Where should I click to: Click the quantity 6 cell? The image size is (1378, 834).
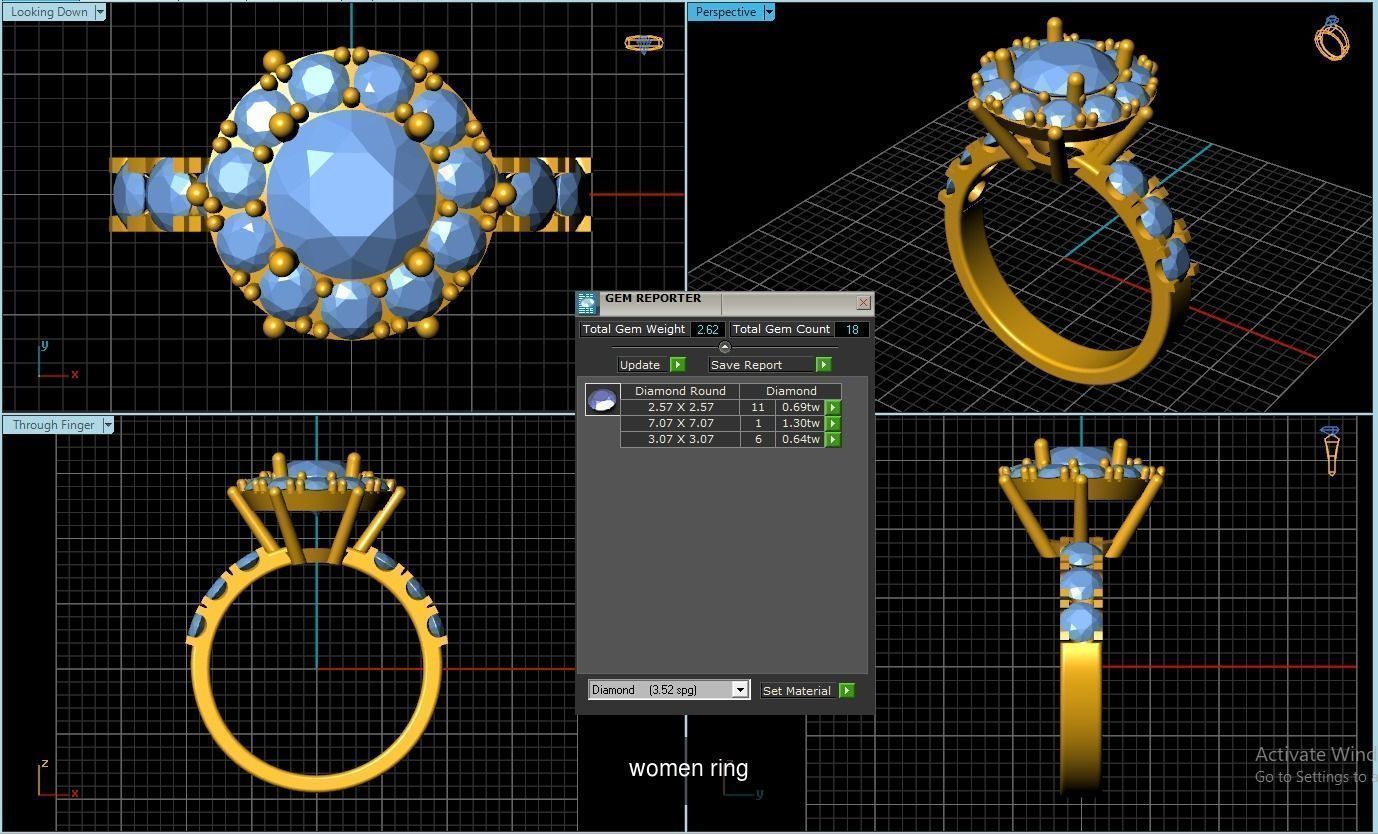click(x=758, y=439)
